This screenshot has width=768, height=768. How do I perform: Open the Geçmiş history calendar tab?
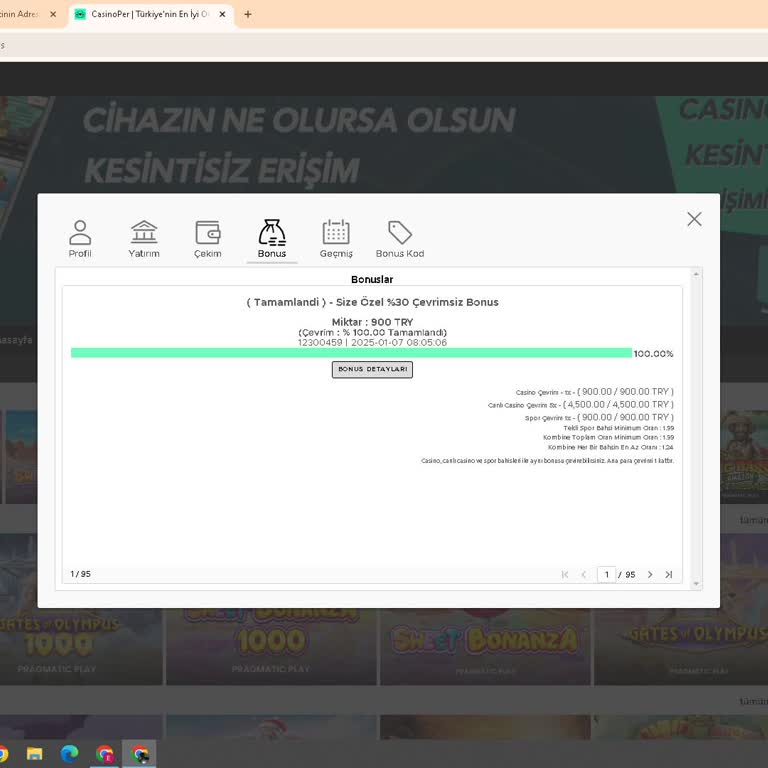click(336, 239)
